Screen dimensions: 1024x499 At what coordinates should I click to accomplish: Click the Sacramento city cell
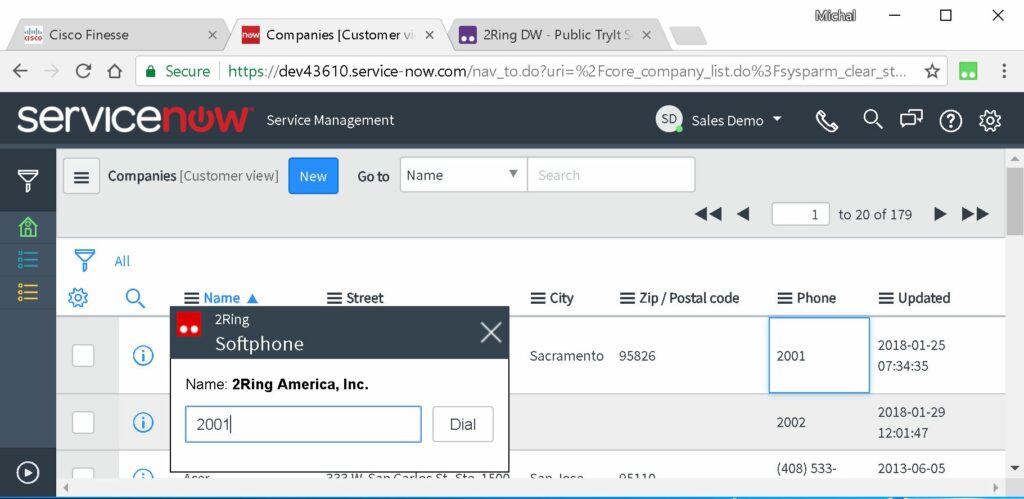566,356
